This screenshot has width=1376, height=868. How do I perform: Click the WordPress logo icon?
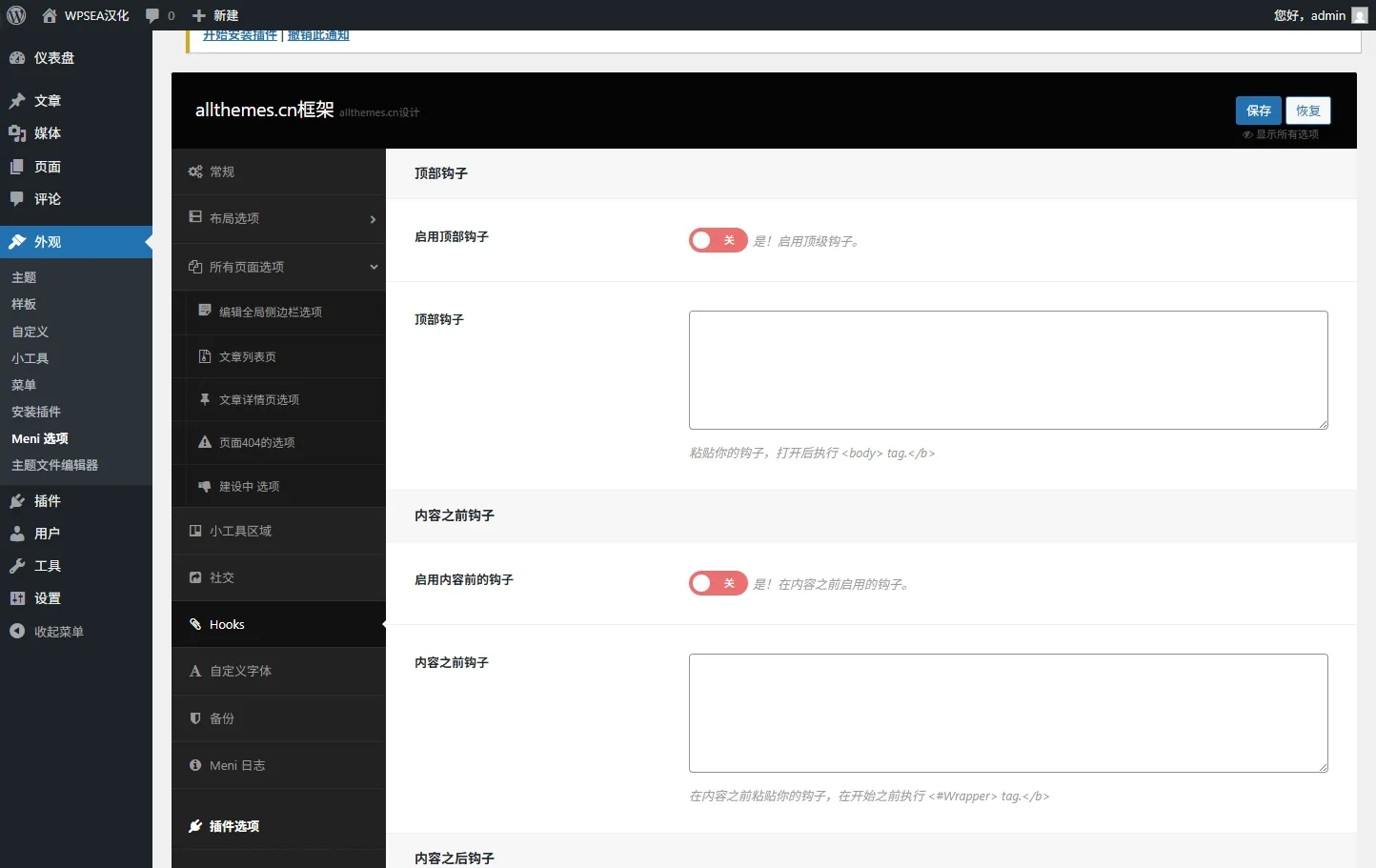pos(16,15)
